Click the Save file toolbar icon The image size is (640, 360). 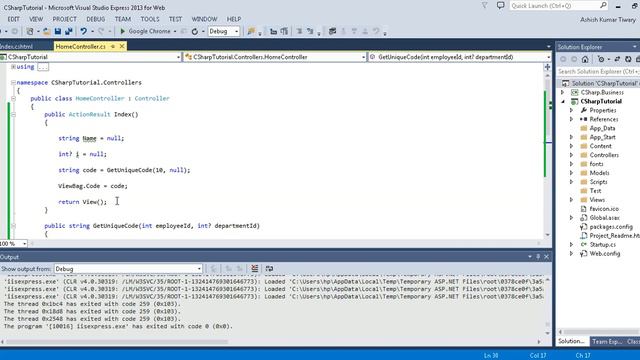[58, 31]
